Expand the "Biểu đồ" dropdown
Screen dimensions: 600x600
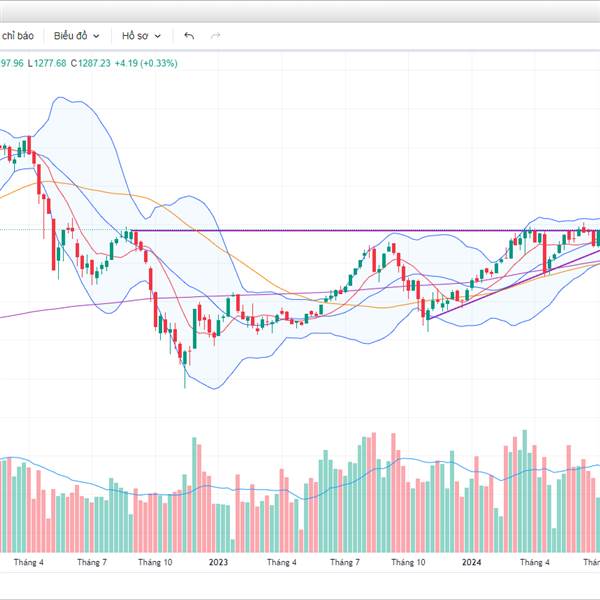pyautogui.click(x=76, y=36)
